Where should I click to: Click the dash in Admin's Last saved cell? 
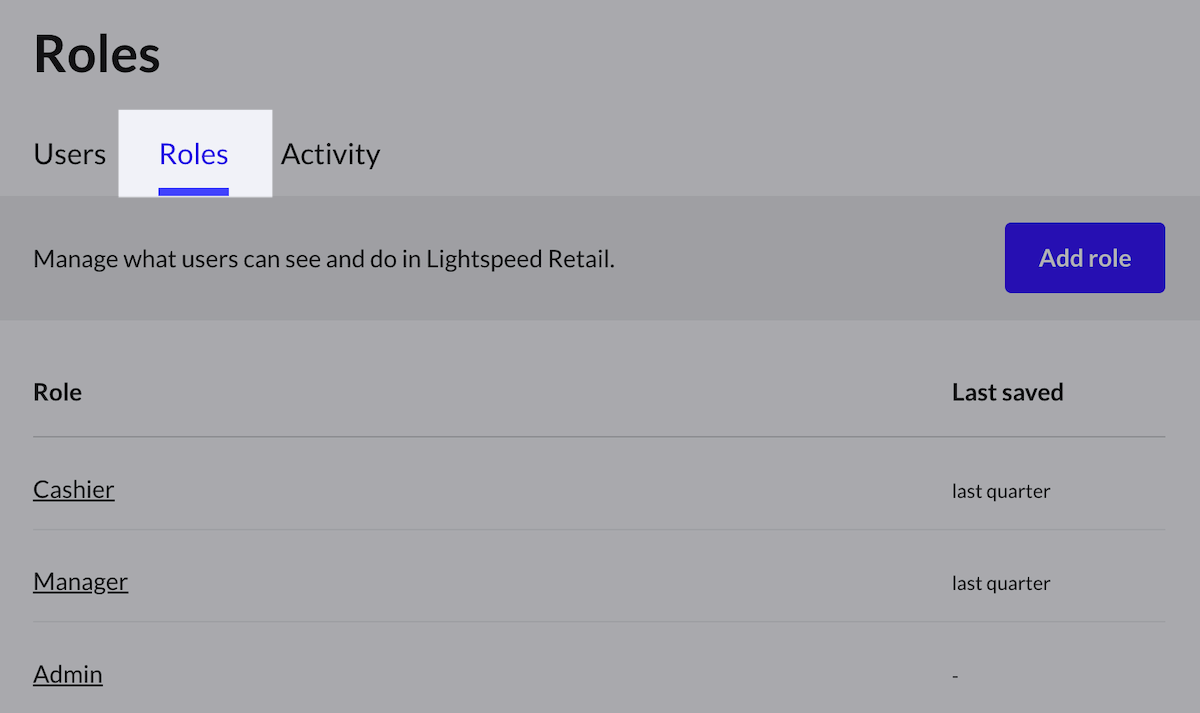[x=956, y=676]
